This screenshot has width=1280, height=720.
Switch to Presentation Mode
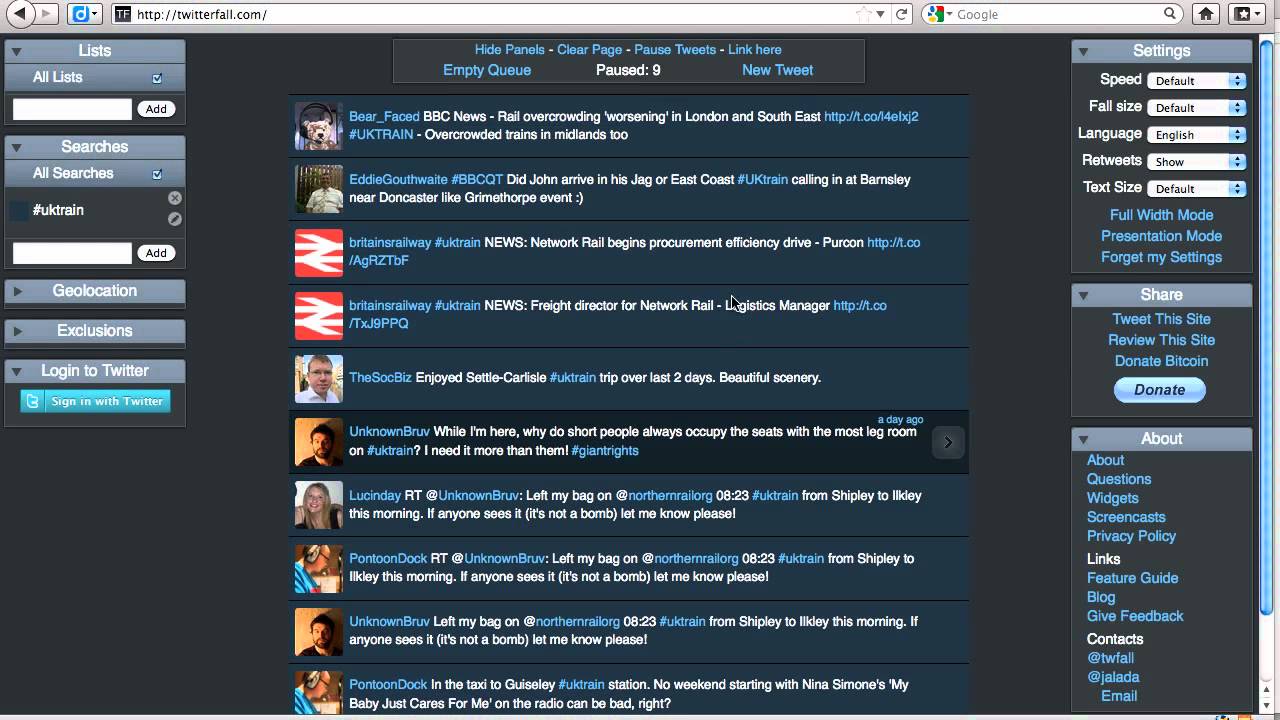coord(1161,236)
